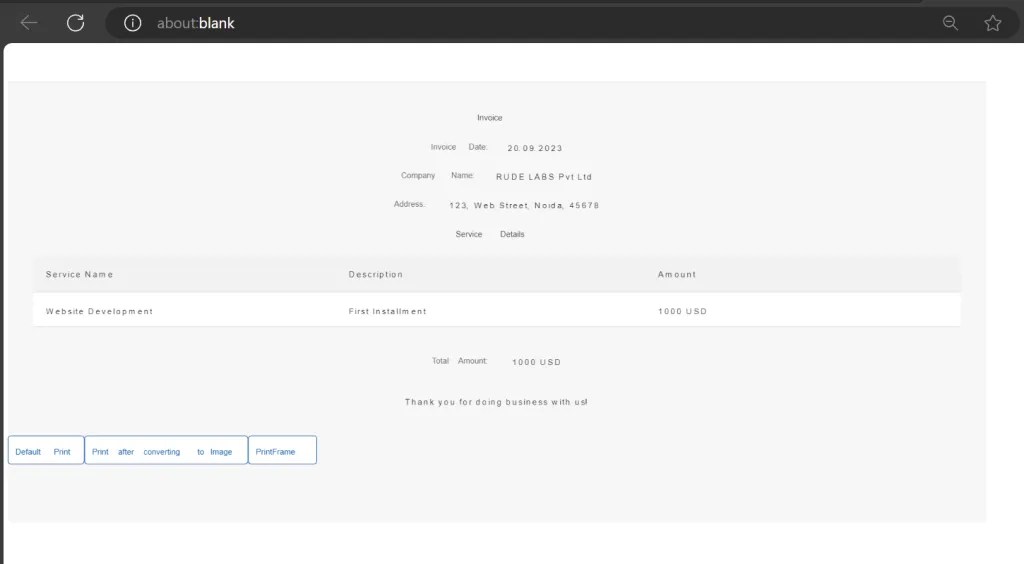Click the 1000 USD table cell
1024x564 pixels.
682,311
